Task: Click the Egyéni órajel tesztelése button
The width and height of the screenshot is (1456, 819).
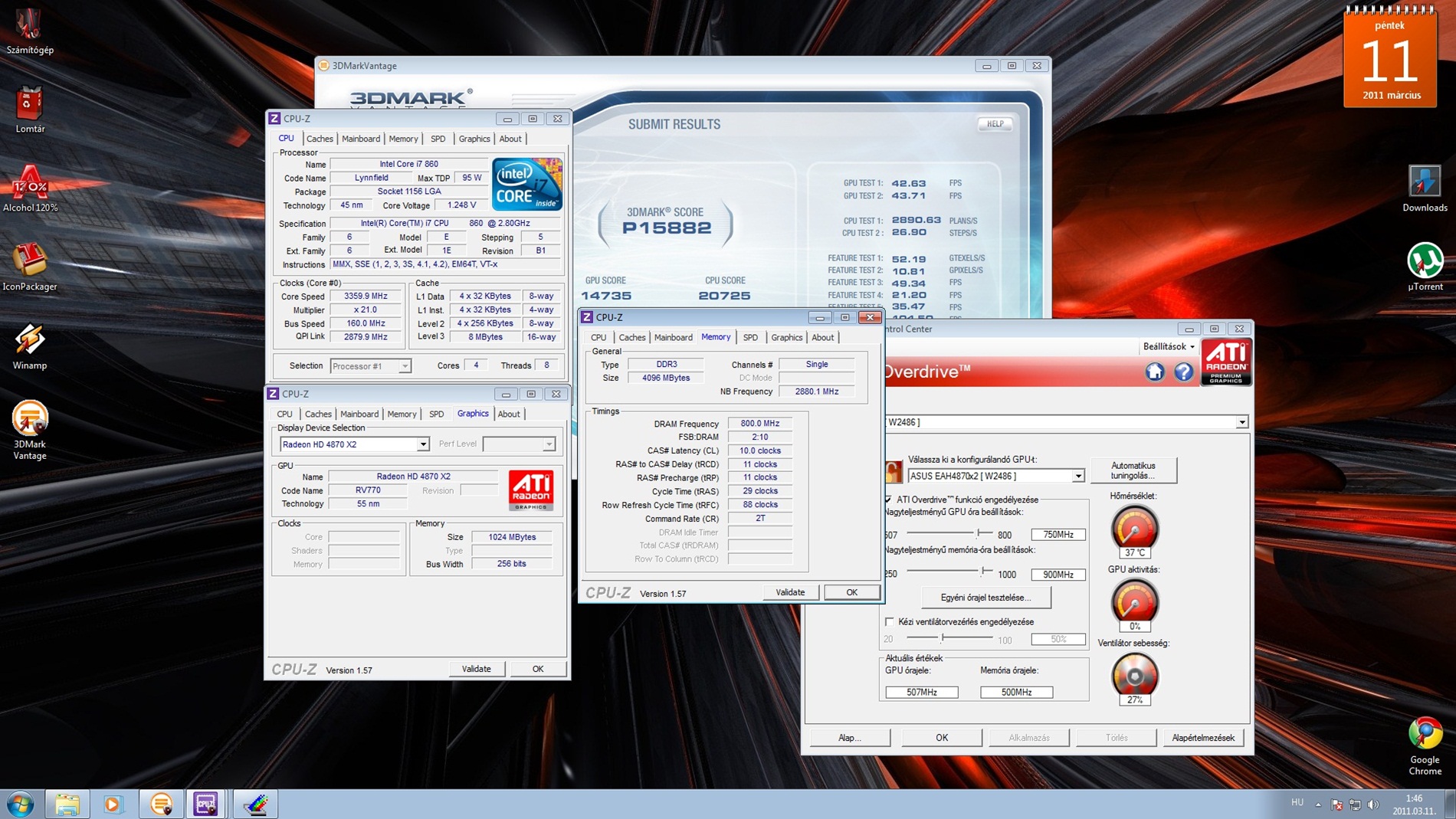Action: click(x=985, y=598)
